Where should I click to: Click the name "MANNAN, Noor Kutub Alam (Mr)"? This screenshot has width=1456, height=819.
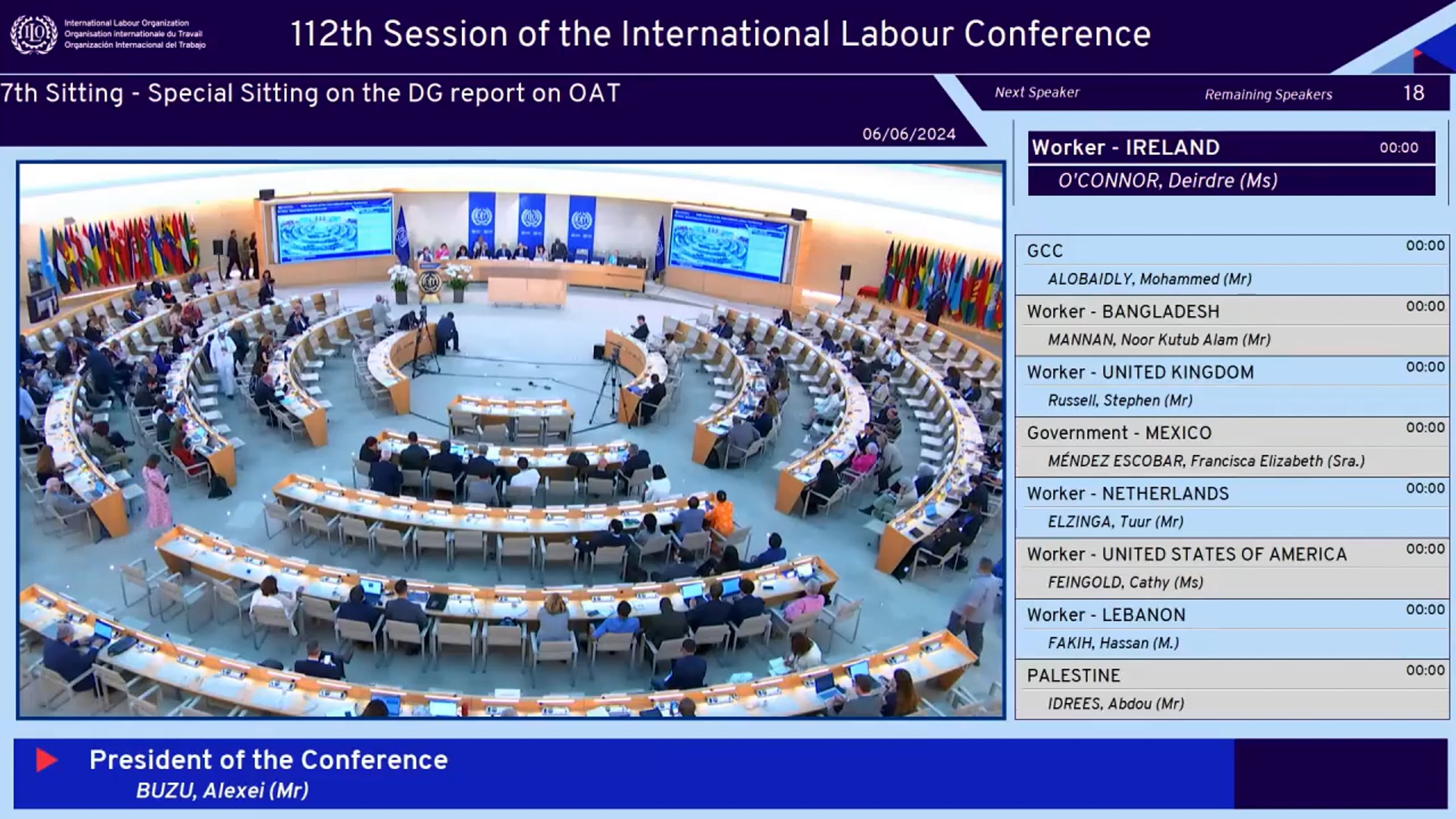tap(1159, 340)
